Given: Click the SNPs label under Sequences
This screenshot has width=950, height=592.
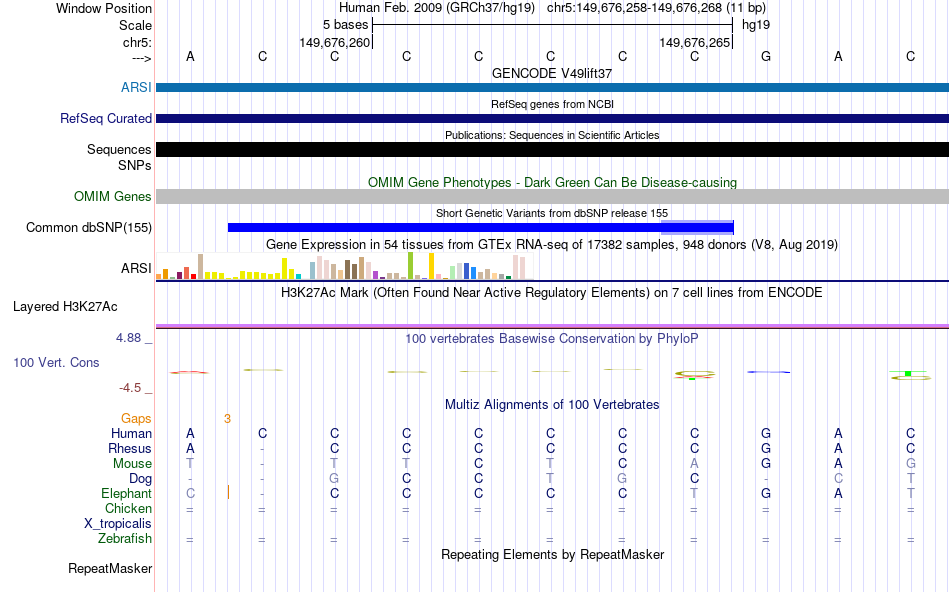Looking at the screenshot, I should (x=135, y=165).
